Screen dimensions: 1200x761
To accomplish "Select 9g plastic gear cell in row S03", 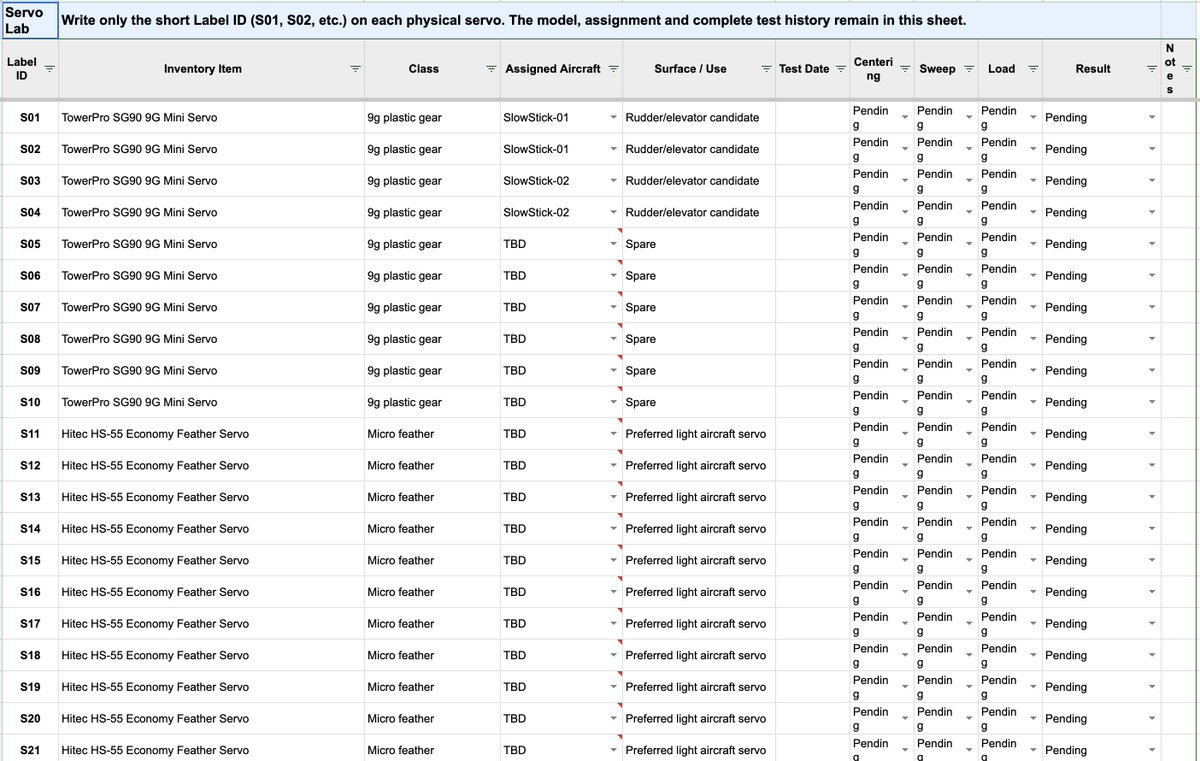I will [x=432, y=181].
